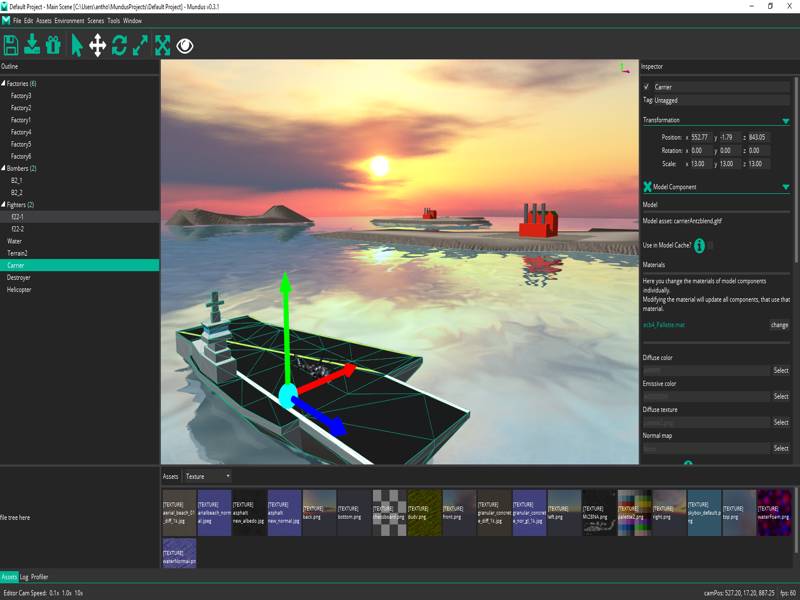Select the arrow Selection tool
The width and height of the screenshot is (800, 600).
(x=77, y=45)
